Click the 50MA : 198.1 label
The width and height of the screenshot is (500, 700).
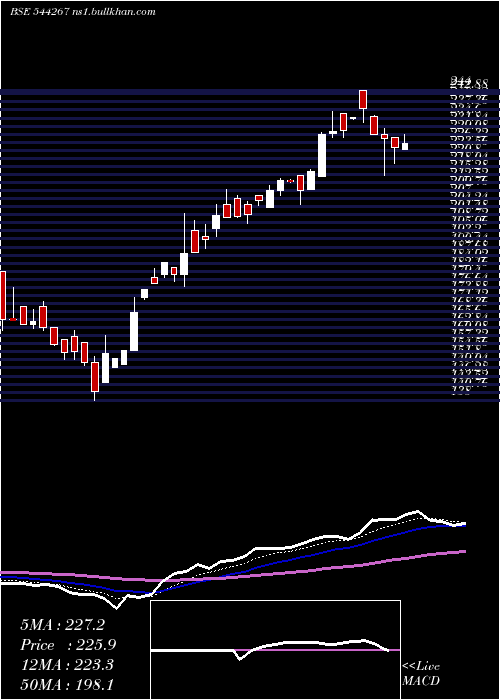(67, 685)
